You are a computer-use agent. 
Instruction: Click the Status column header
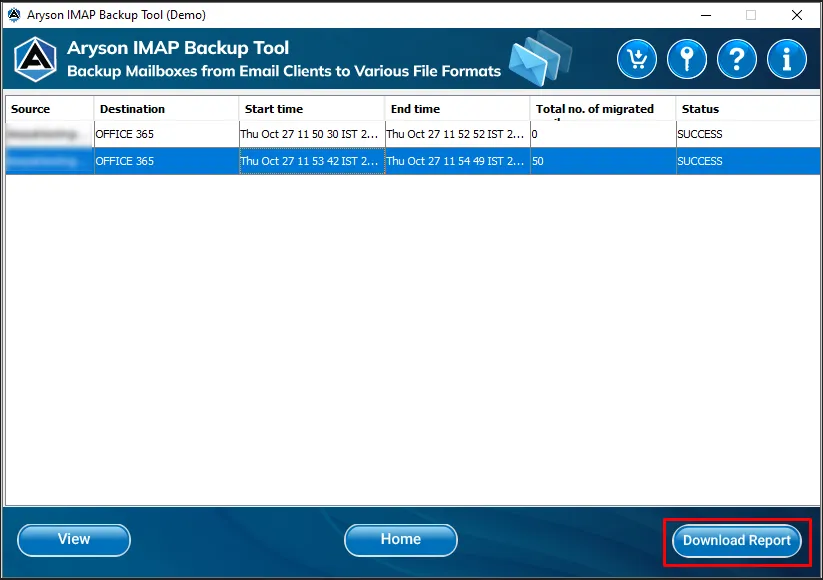748,109
